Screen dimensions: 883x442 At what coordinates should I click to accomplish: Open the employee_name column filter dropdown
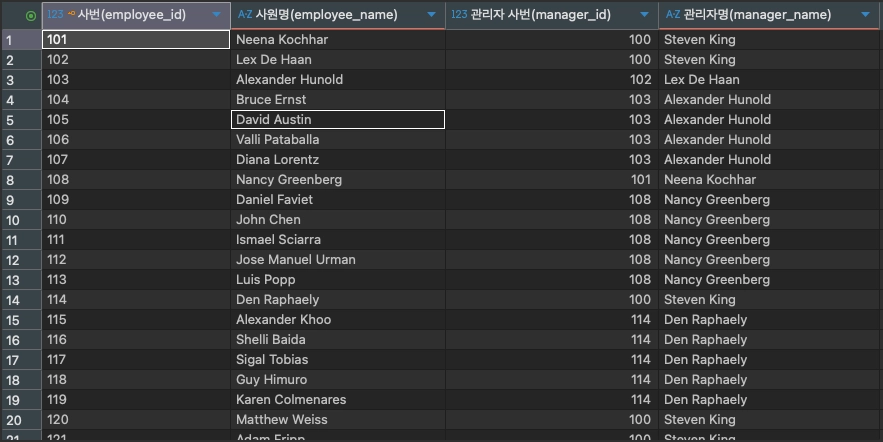click(x=431, y=15)
